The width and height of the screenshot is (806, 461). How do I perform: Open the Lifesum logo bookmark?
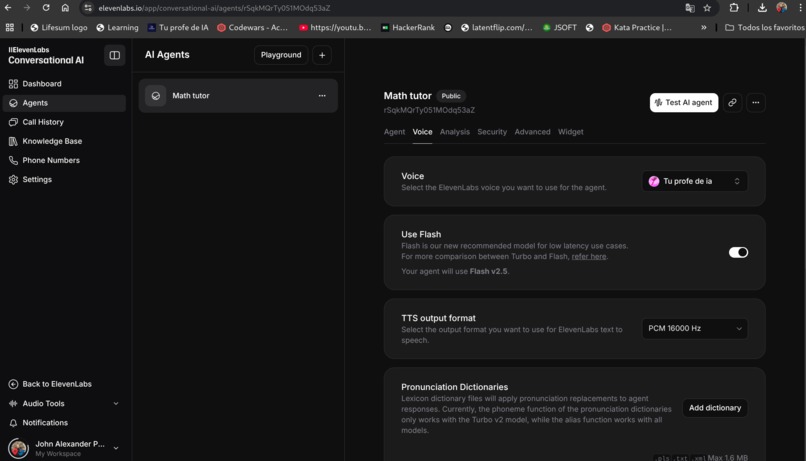coord(59,28)
